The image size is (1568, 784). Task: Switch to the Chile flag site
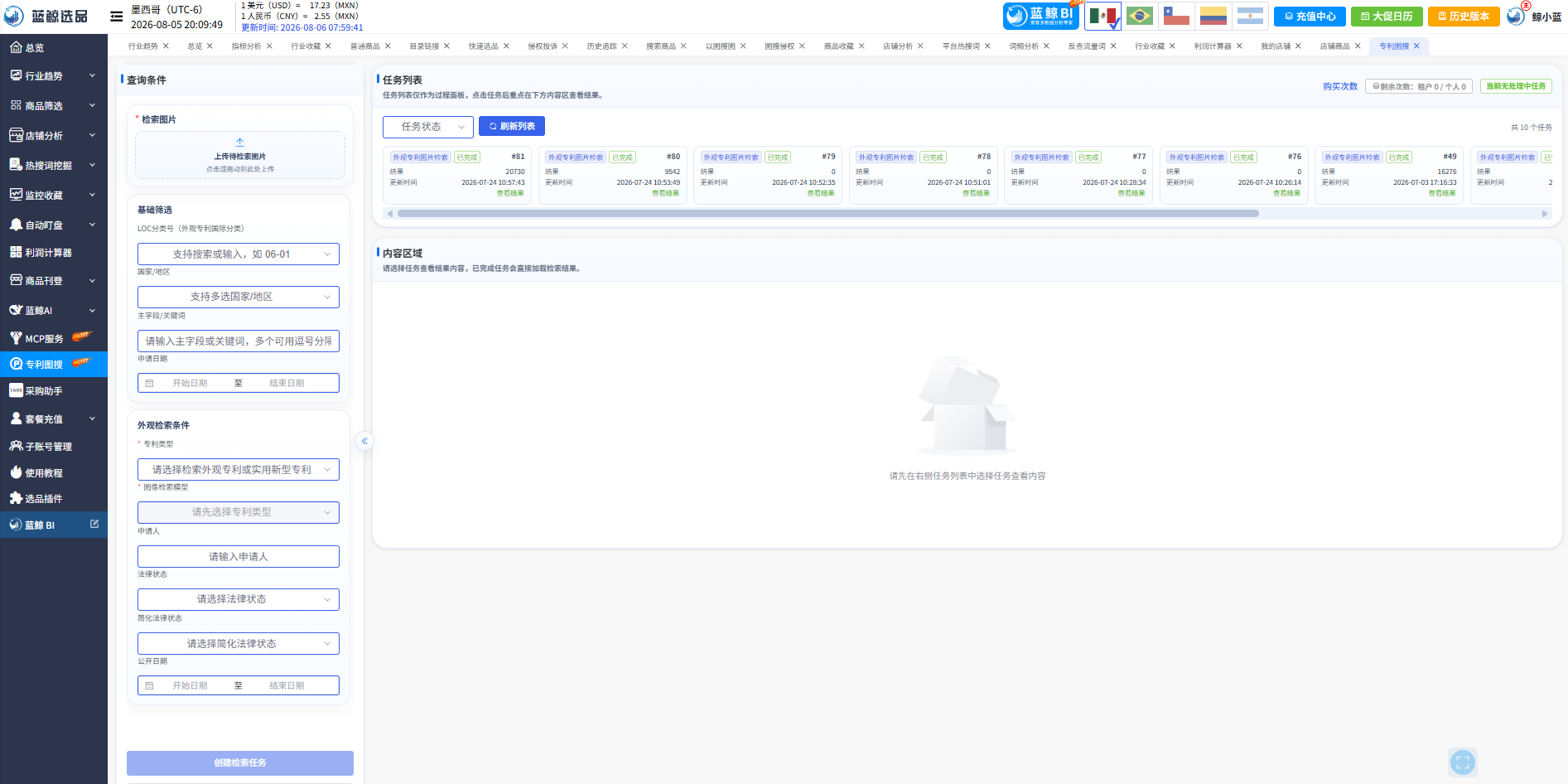1176,16
